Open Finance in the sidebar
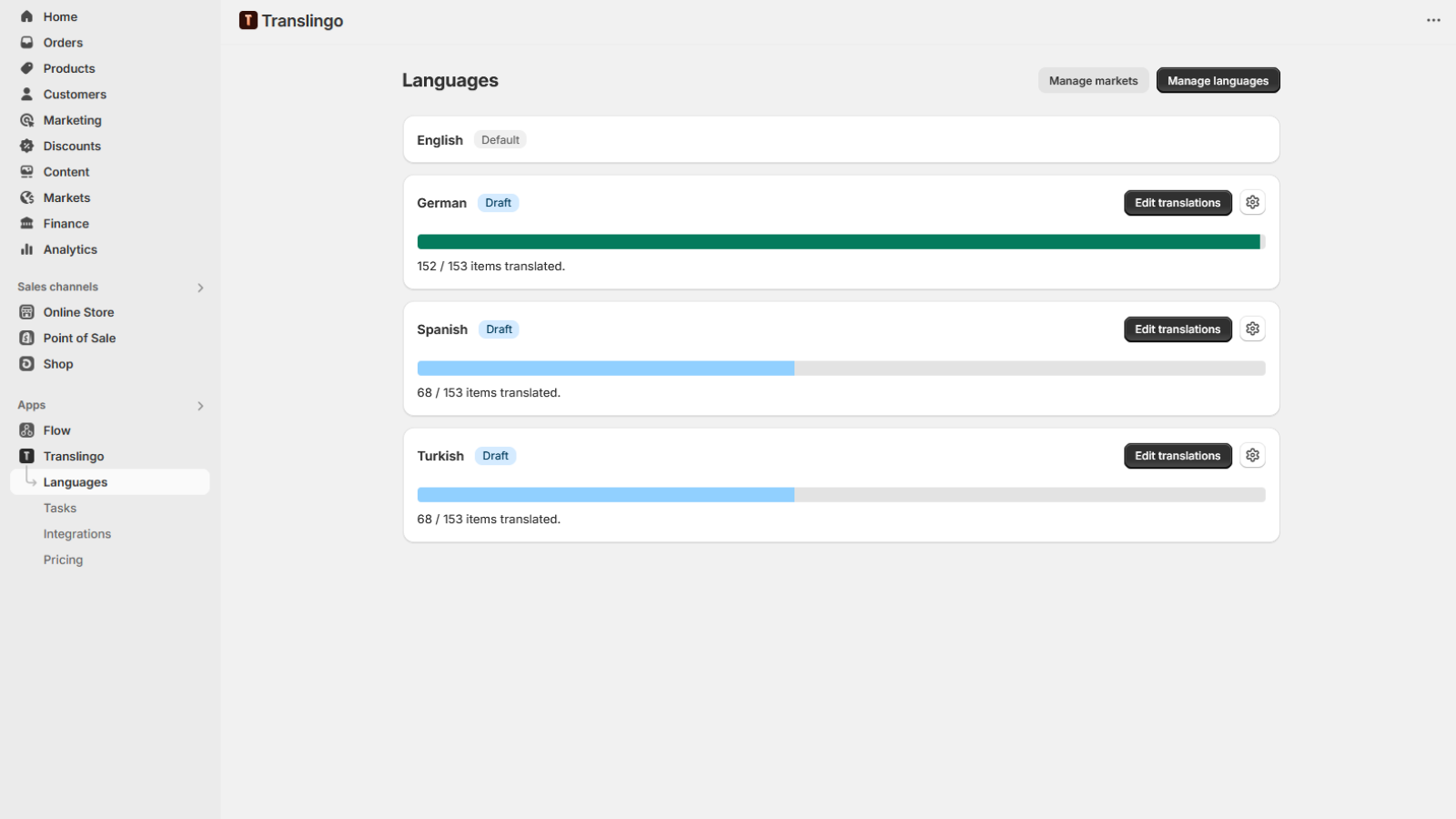The image size is (1456, 819). (66, 223)
